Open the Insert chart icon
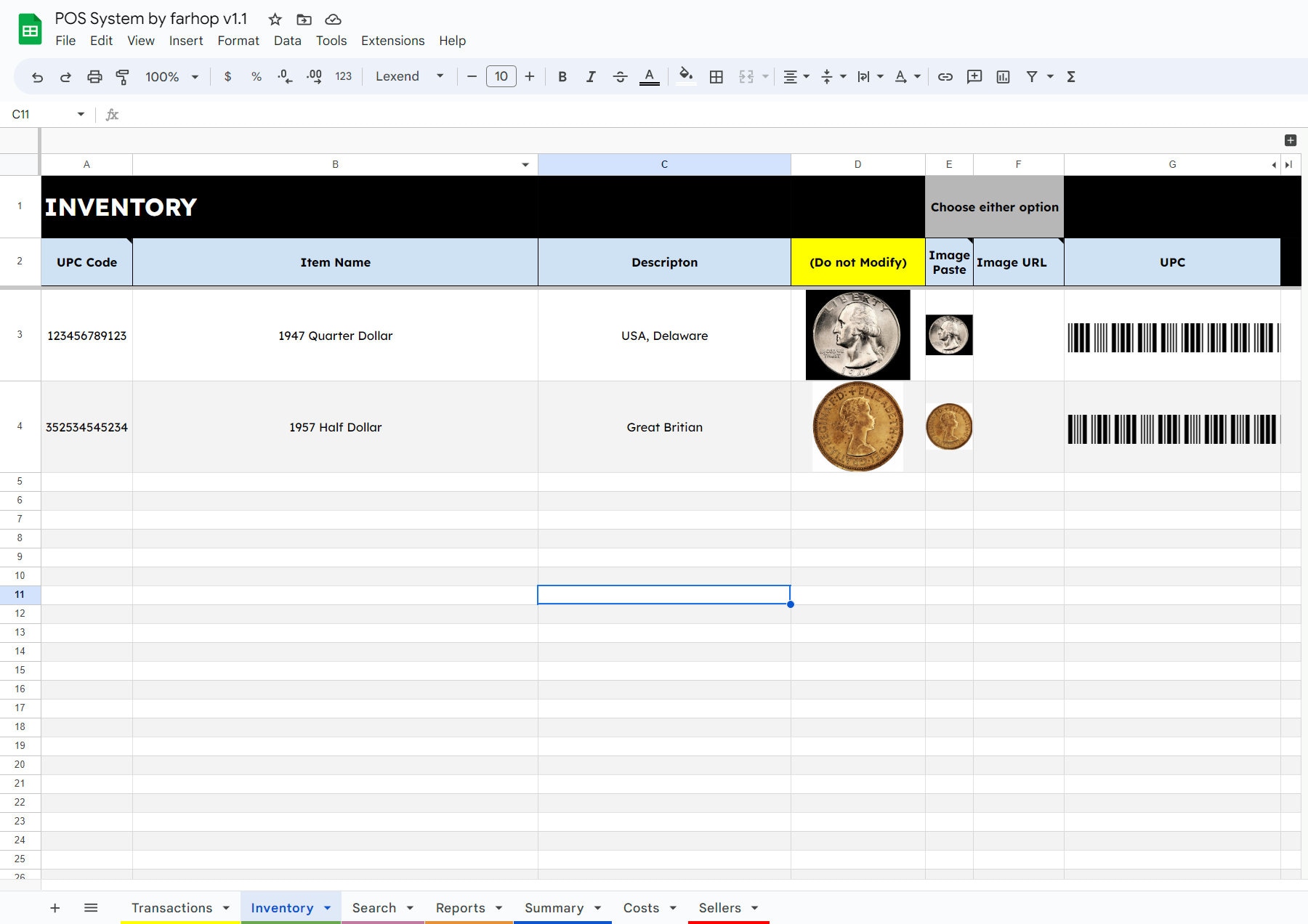 [x=1004, y=76]
